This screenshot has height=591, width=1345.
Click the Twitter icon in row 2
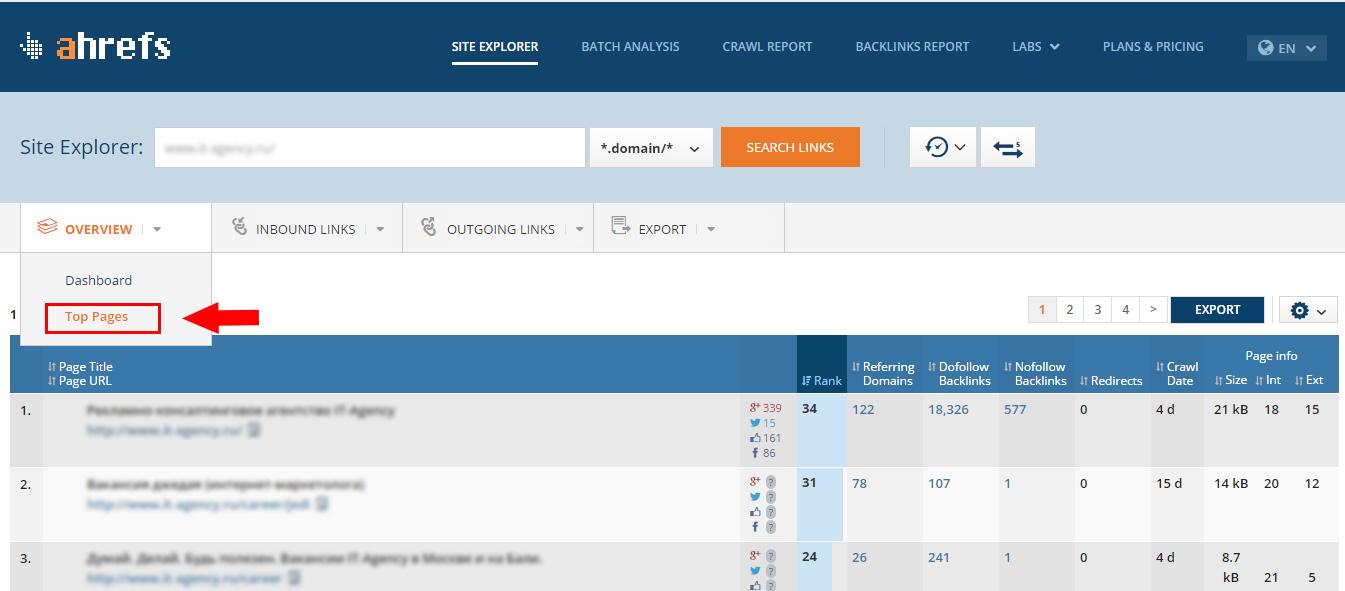point(755,497)
